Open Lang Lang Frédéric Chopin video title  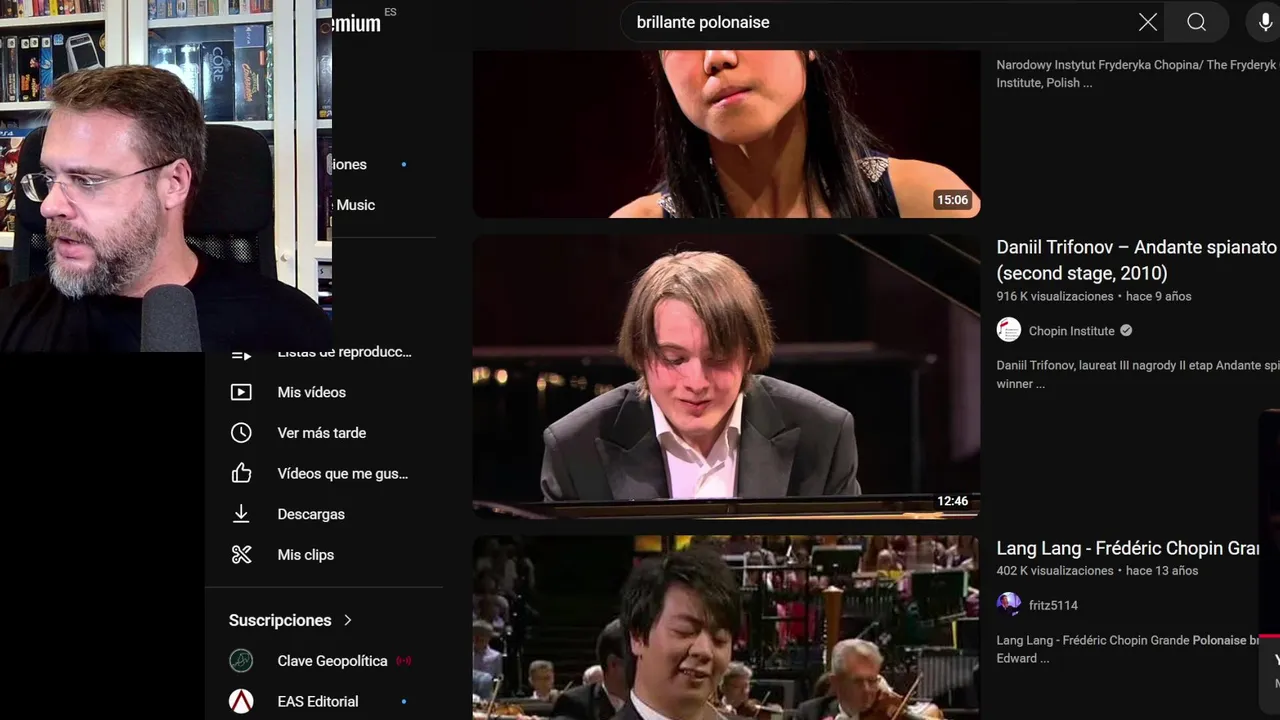pos(1128,548)
